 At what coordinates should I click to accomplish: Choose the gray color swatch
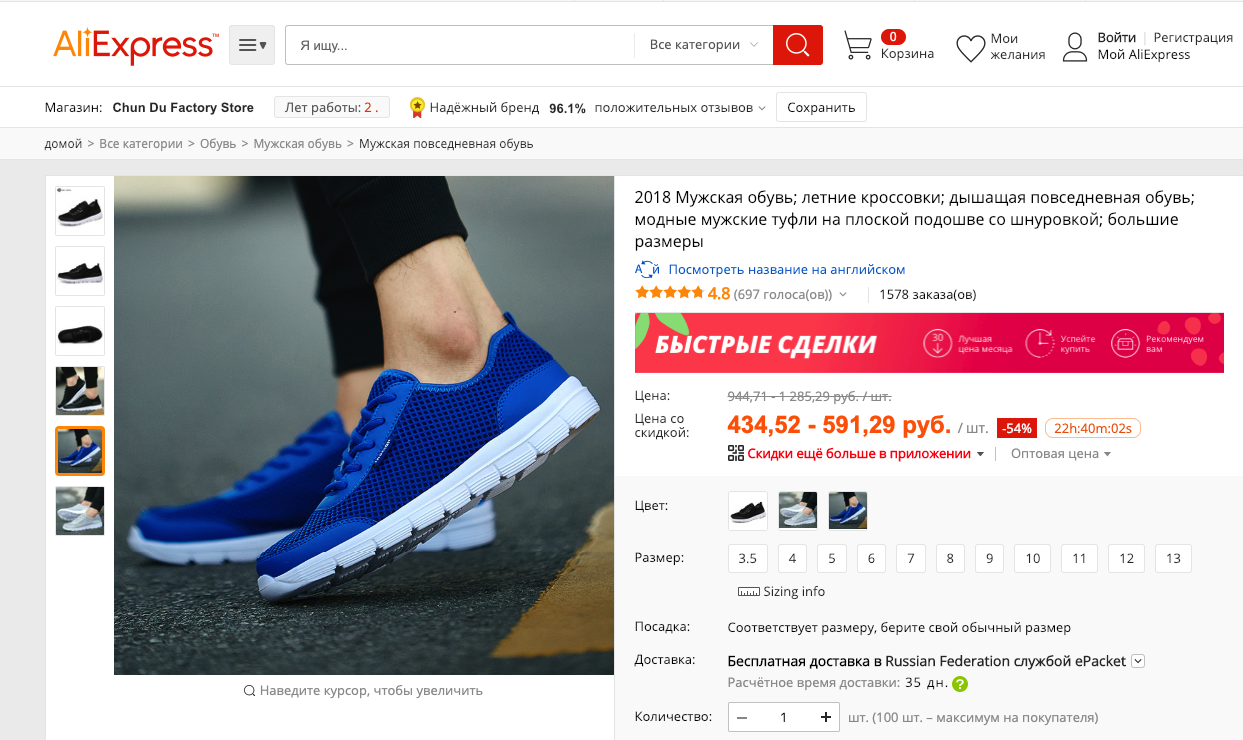click(798, 510)
